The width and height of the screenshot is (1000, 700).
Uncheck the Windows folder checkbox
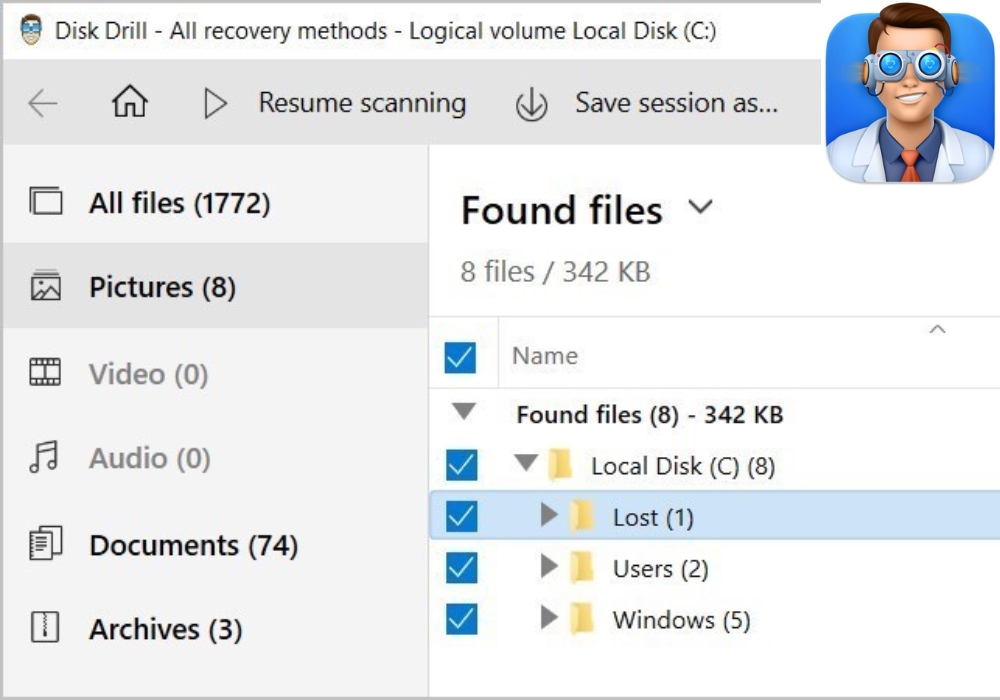point(462,619)
